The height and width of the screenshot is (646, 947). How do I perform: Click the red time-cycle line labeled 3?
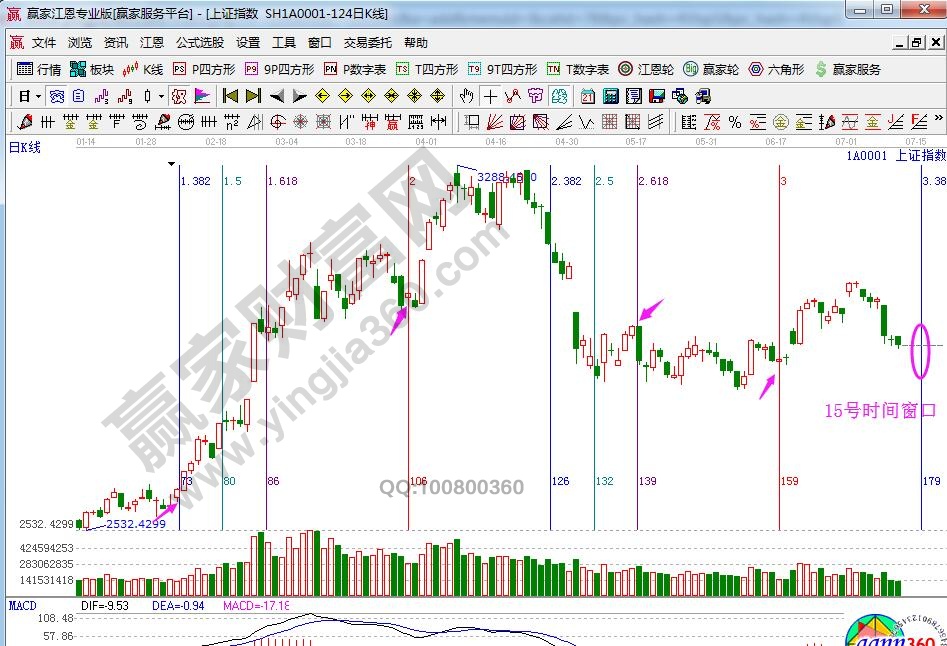pyautogui.click(x=779, y=300)
